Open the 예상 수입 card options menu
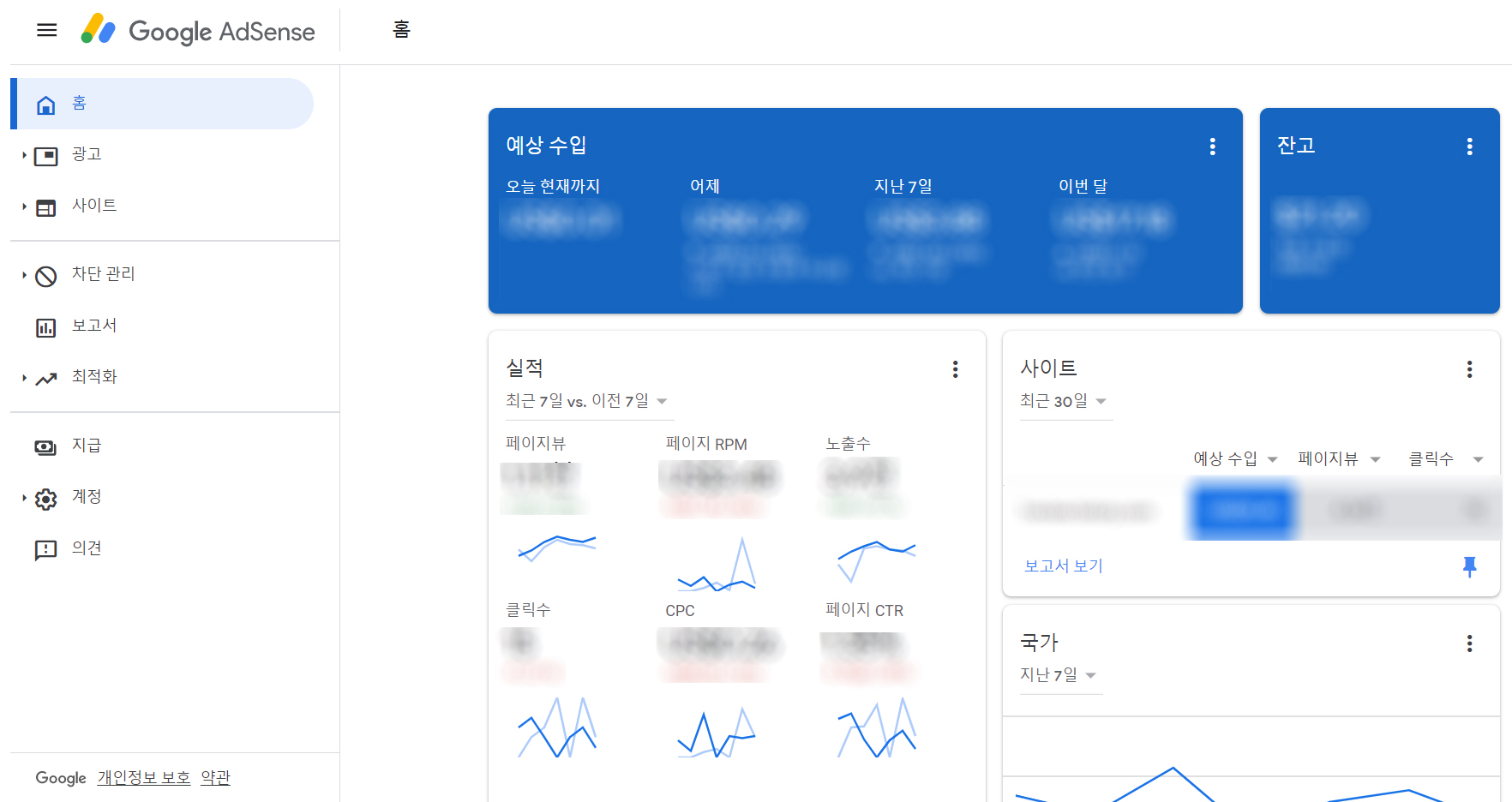The image size is (1512, 802). pyautogui.click(x=1212, y=147)
